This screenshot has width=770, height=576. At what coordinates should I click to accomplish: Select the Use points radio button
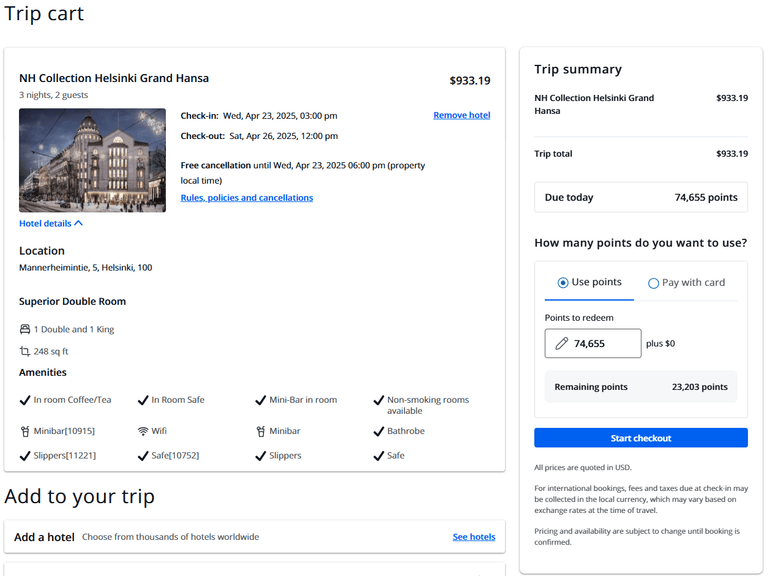pos(563,283)
